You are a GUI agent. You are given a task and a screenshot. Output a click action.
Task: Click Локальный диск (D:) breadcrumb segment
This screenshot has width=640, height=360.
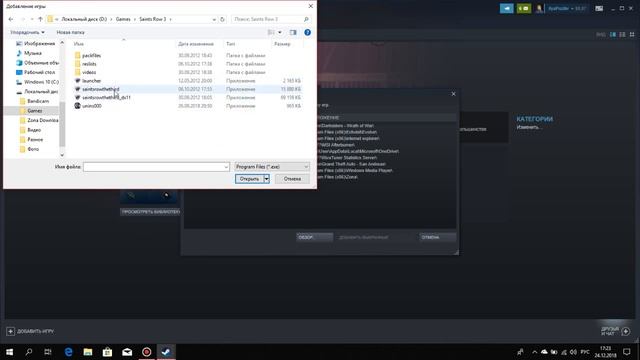pos(84,19)
